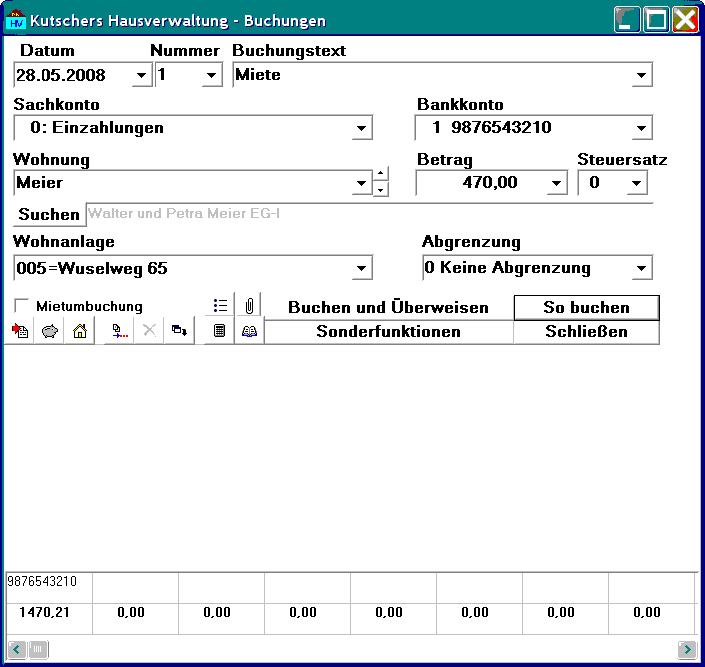This screenshot has height=667, width=705.
Task: Click Buchen und Überweisen button
Action: click(x=388, y=307)
